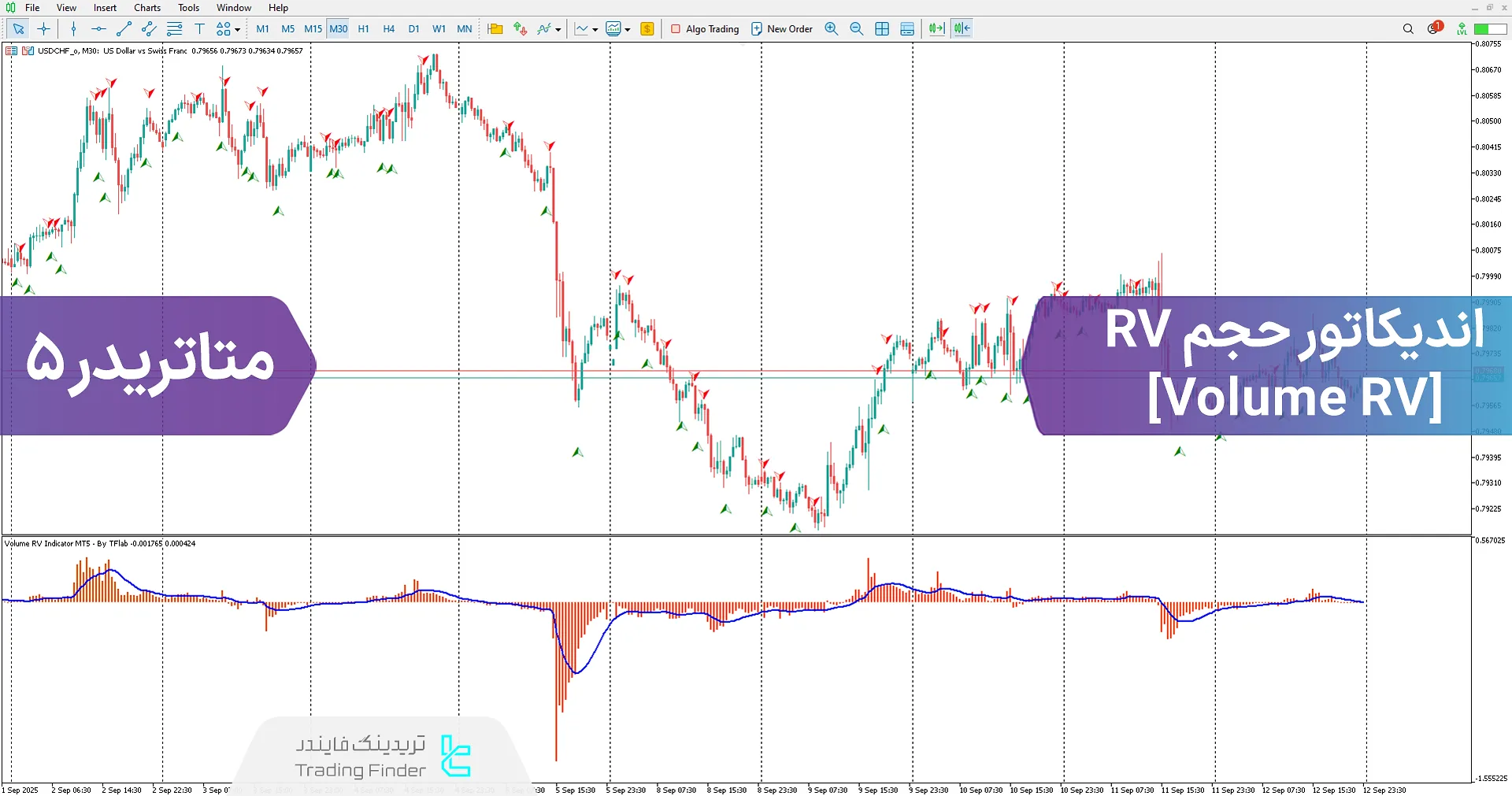The image size is (1512, 796).
Task: Switch timeframe to H4
Action: point(388,28)
